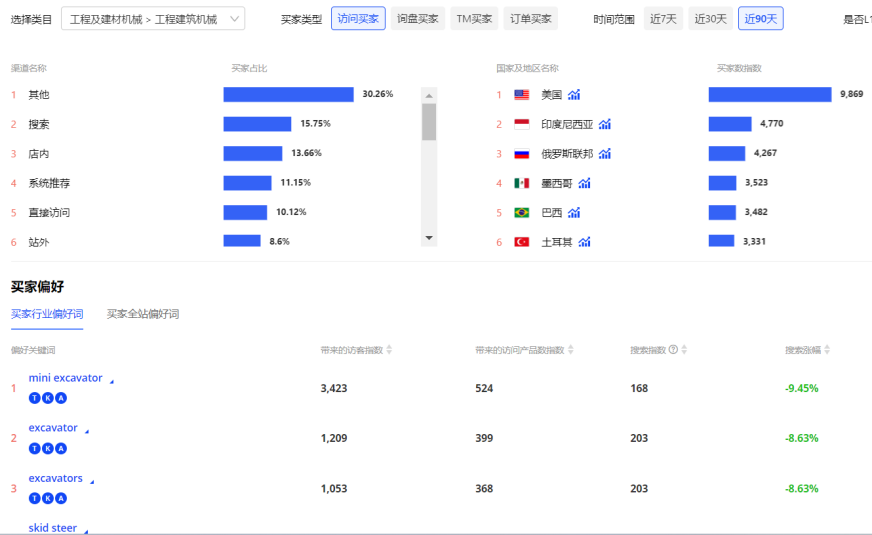Viewport: 872px width, 535px height.
Task: Open the skid steer keyword link
Action: tap(53, 528)
